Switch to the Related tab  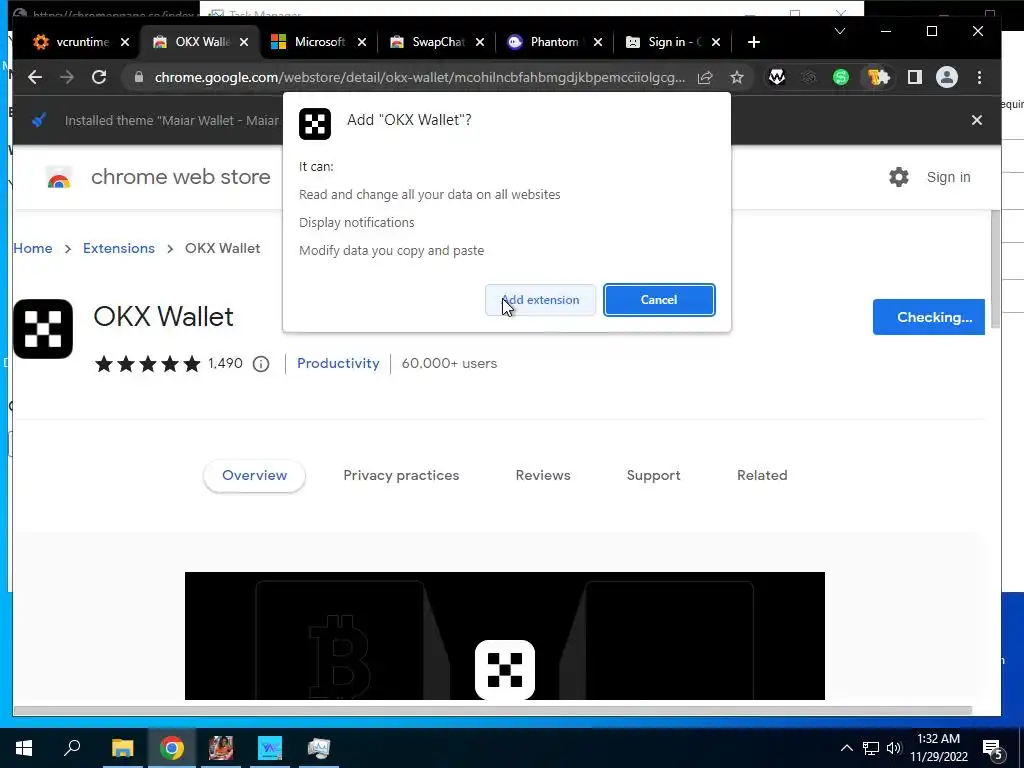click(x=762, y=475)
